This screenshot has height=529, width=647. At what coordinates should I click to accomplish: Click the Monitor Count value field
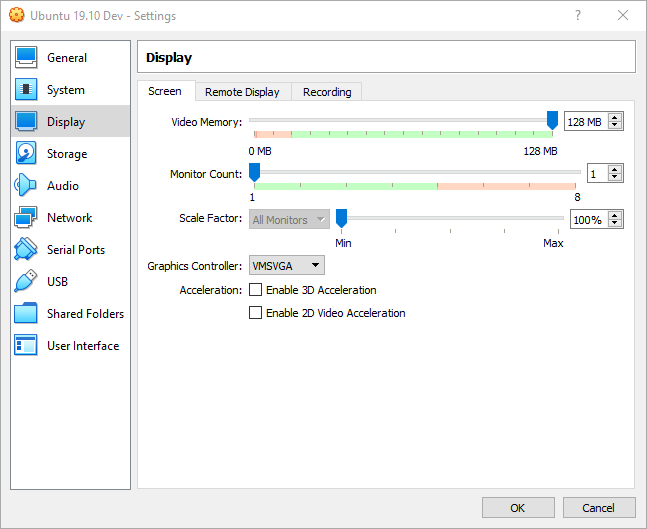click(597, 173)
